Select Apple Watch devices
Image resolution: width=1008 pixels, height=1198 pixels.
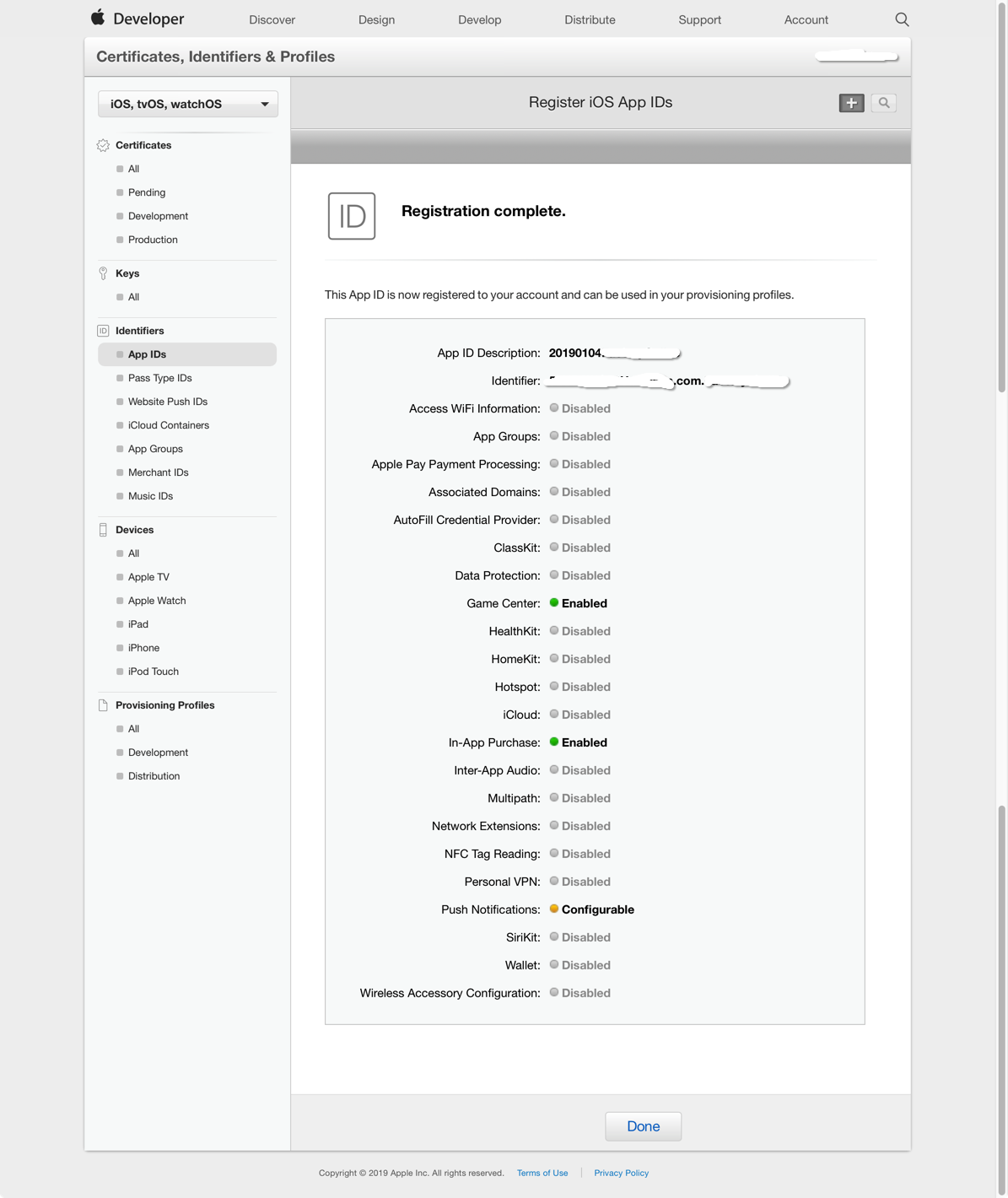(157, 601)
